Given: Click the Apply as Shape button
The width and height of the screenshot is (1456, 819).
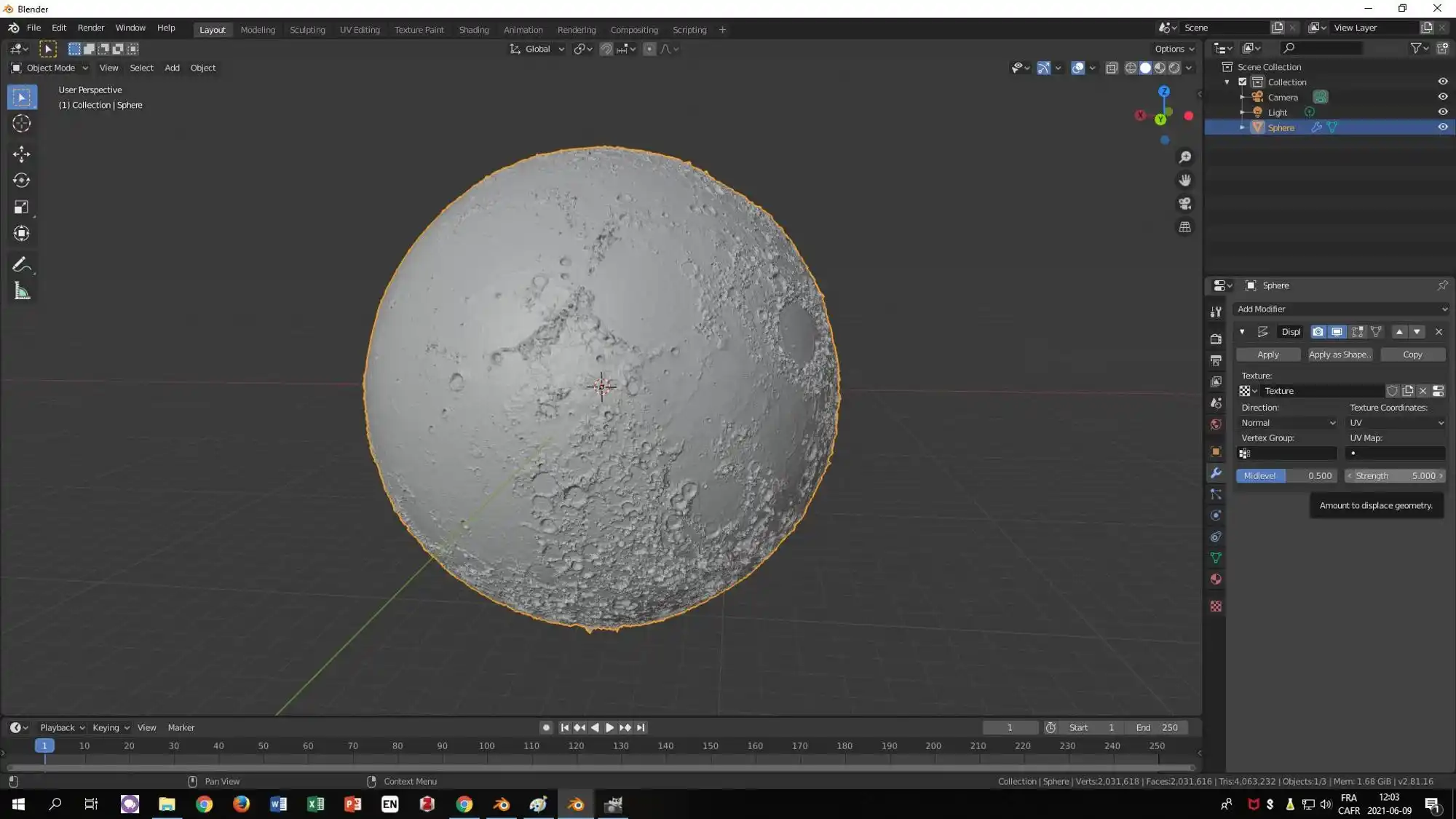Looking at the screenshot, I should coord(1340,355).
